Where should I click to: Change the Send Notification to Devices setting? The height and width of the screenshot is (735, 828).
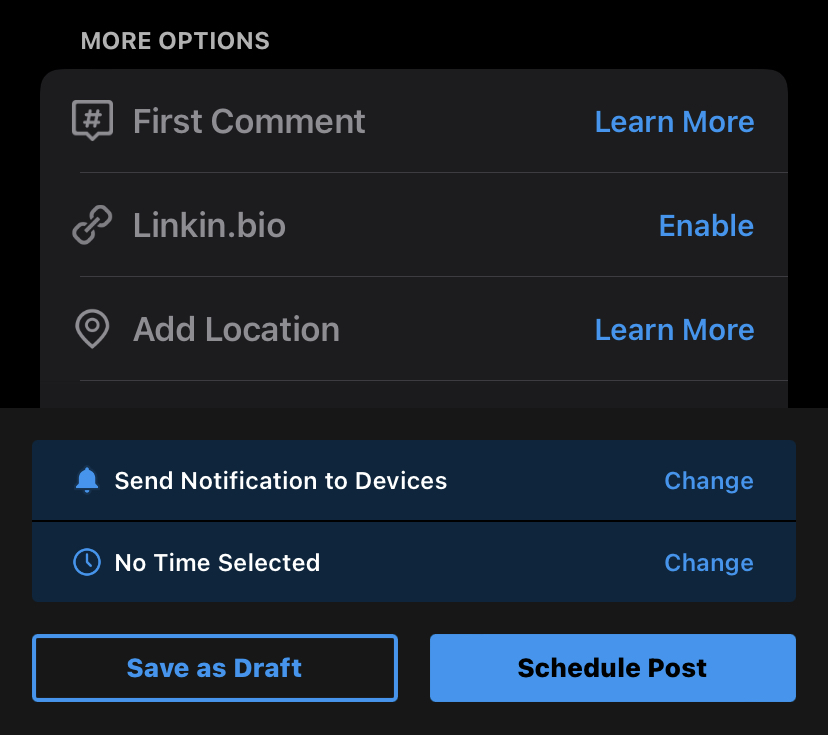pos(708,481)
